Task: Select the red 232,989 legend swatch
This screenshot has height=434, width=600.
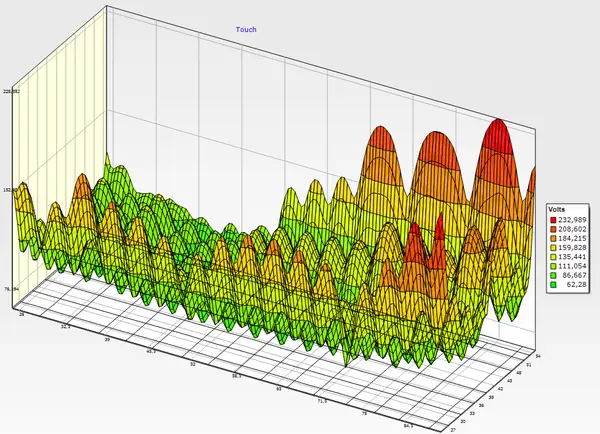Action: (553, 220)
